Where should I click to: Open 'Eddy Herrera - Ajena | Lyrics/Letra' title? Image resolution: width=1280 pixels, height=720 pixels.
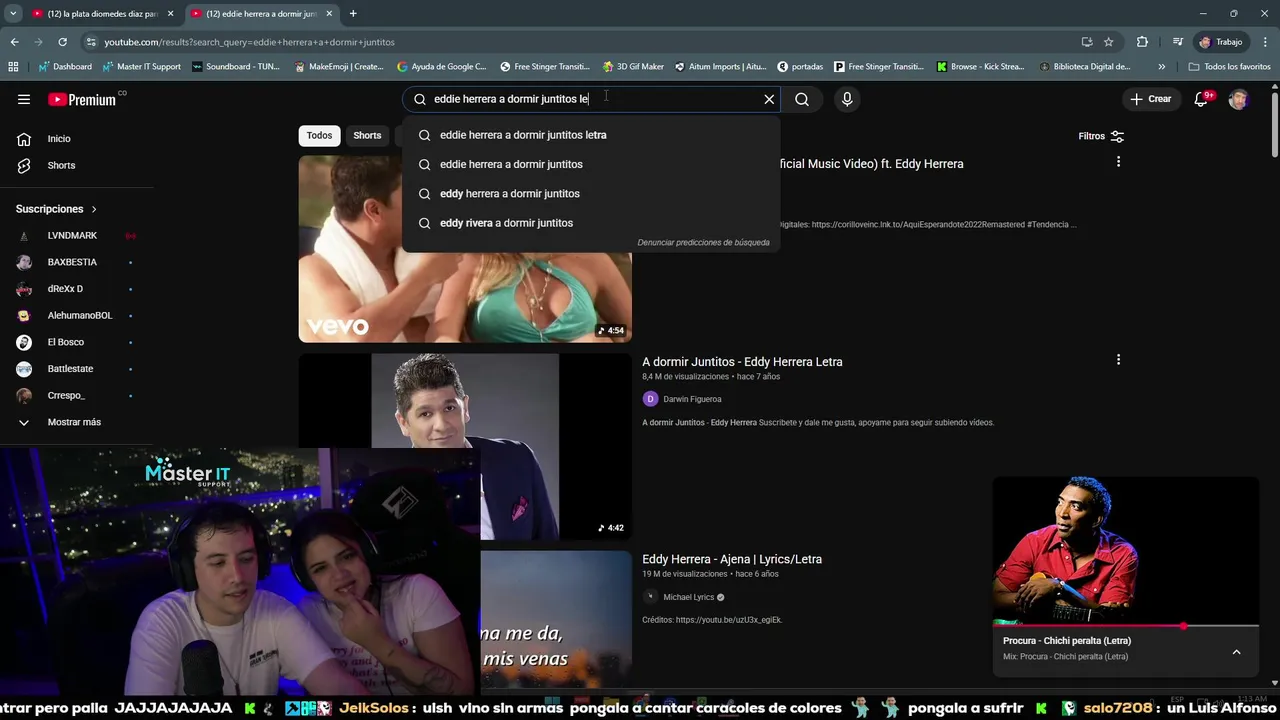732,559
